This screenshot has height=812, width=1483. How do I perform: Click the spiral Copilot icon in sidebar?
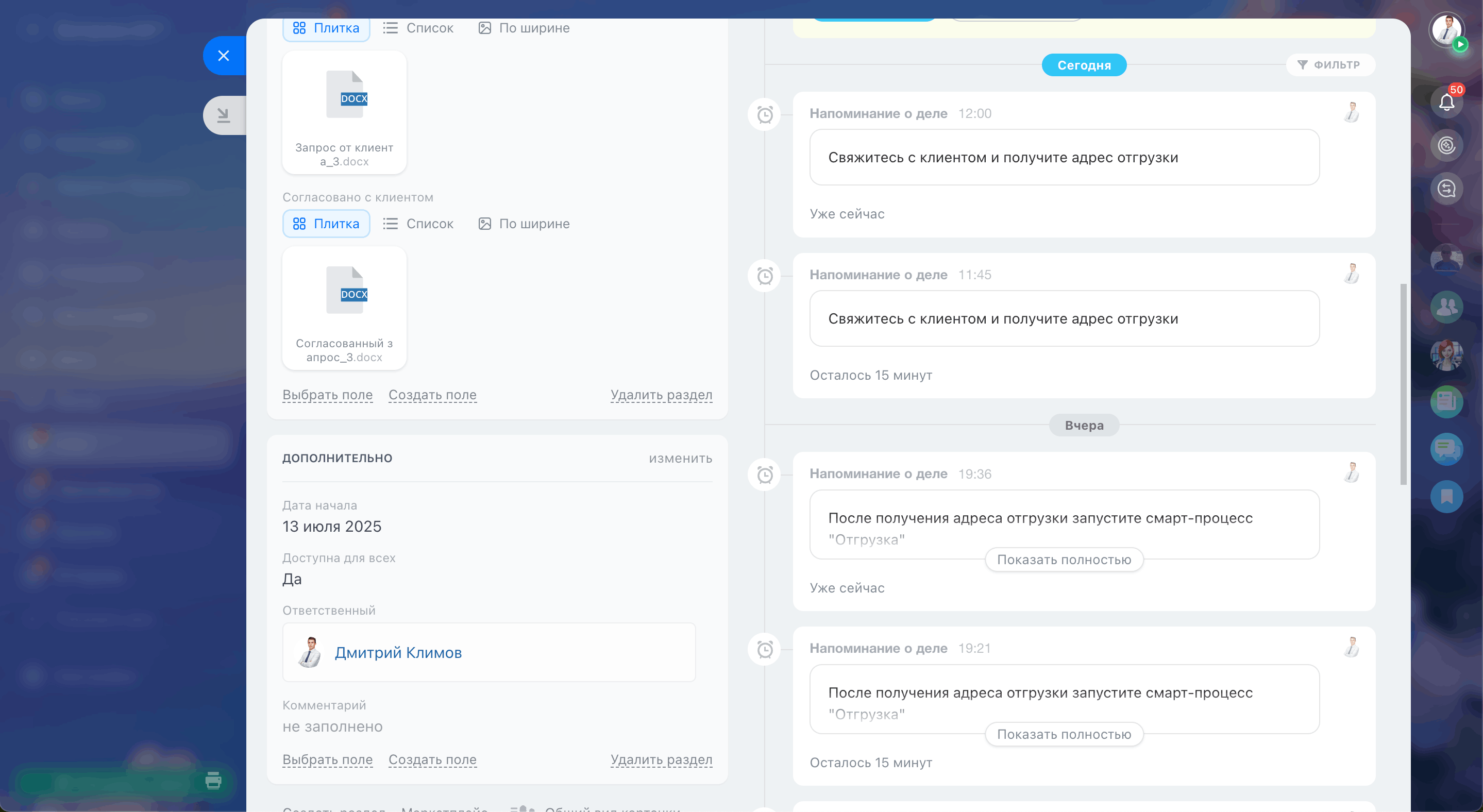click(x=1446, y=145)
